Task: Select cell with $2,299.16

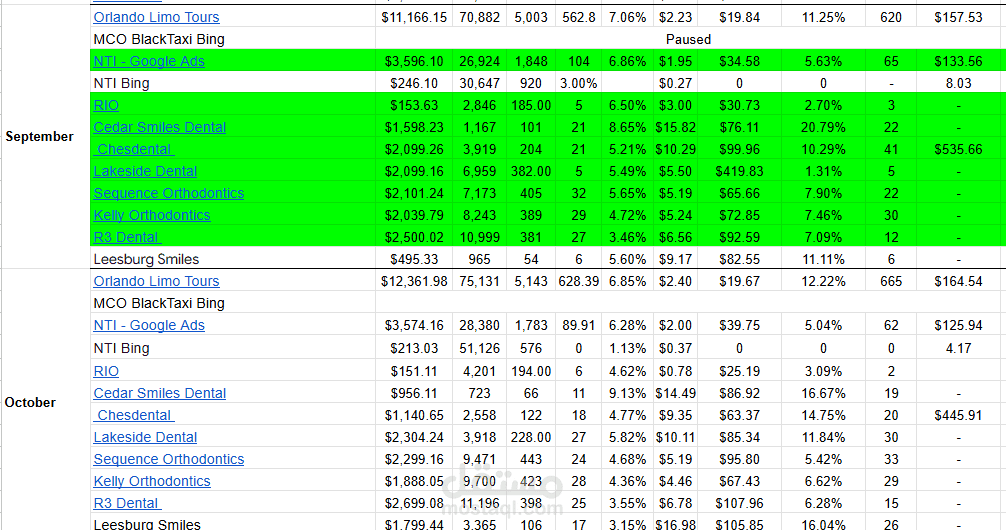Action: (x=414, y=459)
